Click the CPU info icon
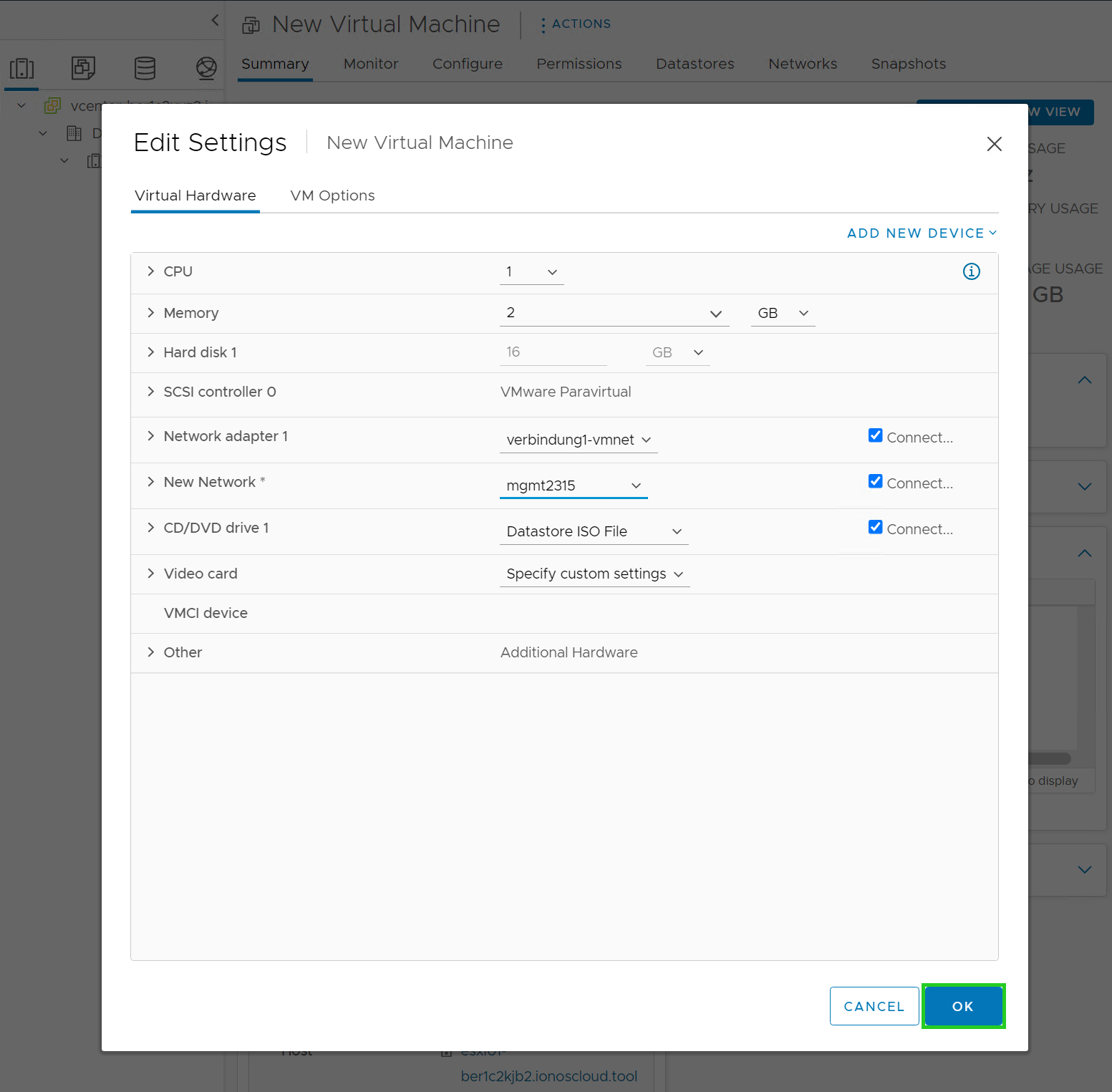 tap(971, 271)
